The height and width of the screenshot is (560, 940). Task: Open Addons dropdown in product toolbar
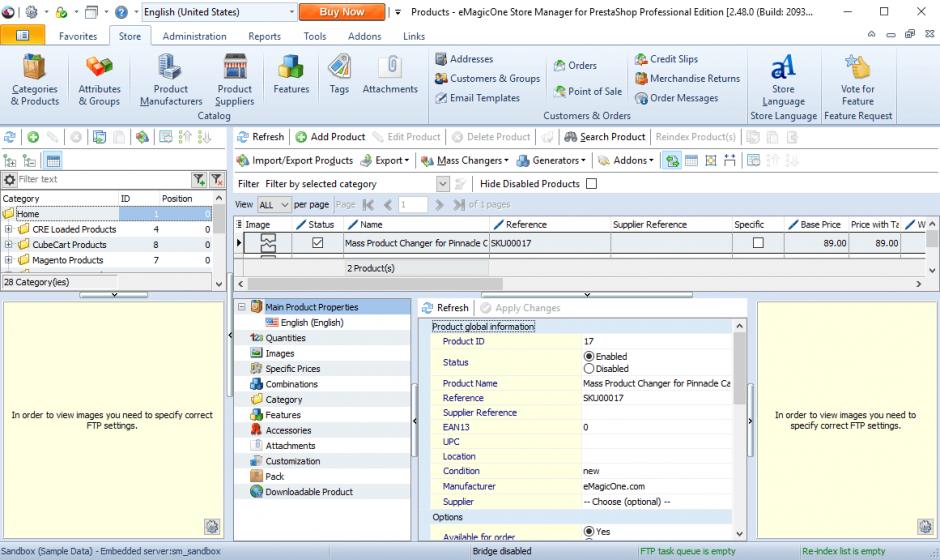click(626, 161)
